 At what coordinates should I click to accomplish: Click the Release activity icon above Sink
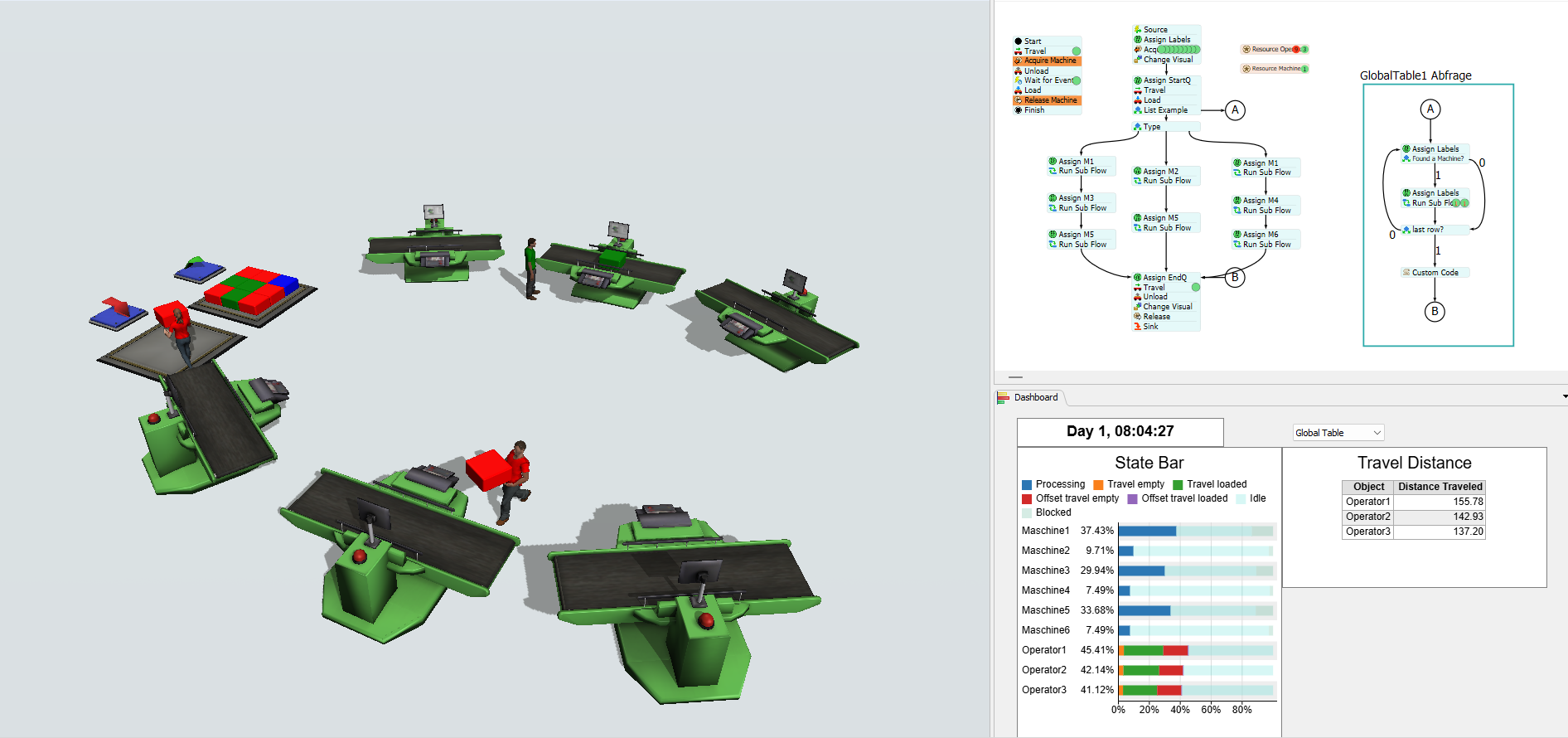(1138, 317)
